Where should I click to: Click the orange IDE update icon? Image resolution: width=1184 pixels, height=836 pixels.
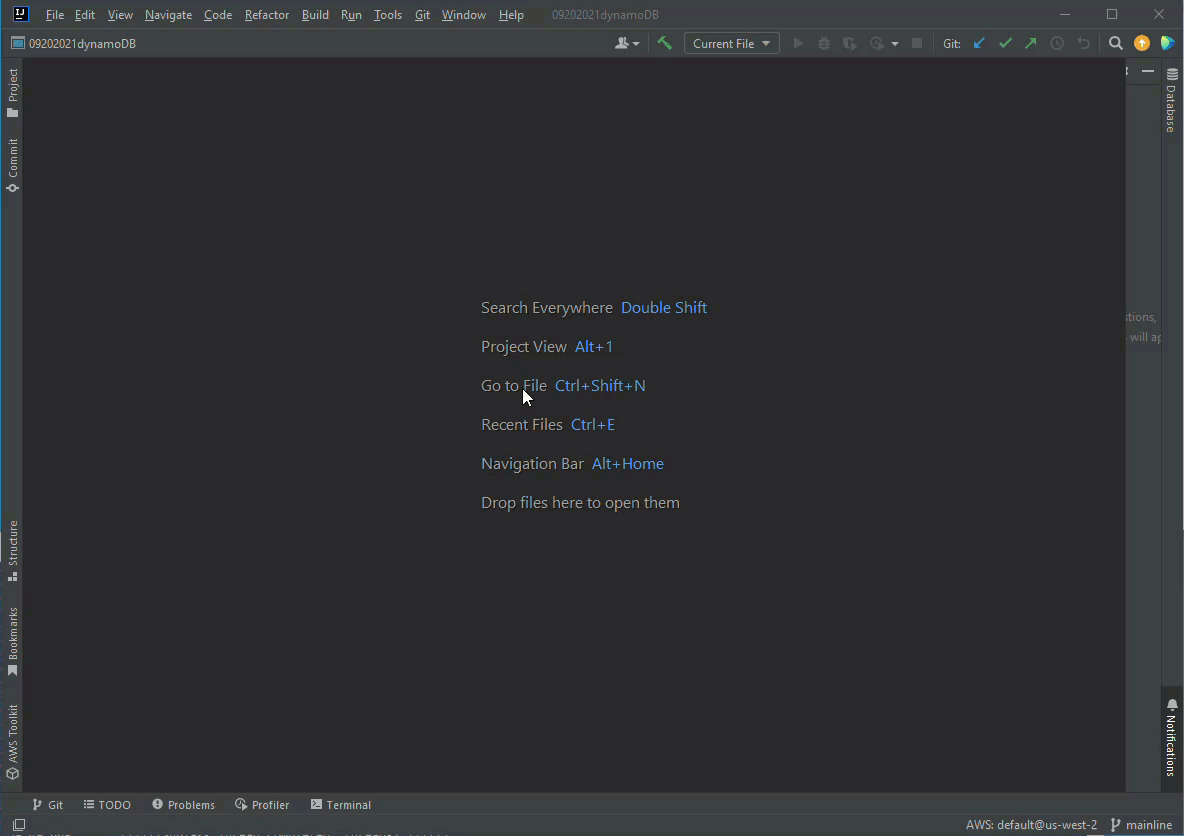[1142, 43]
